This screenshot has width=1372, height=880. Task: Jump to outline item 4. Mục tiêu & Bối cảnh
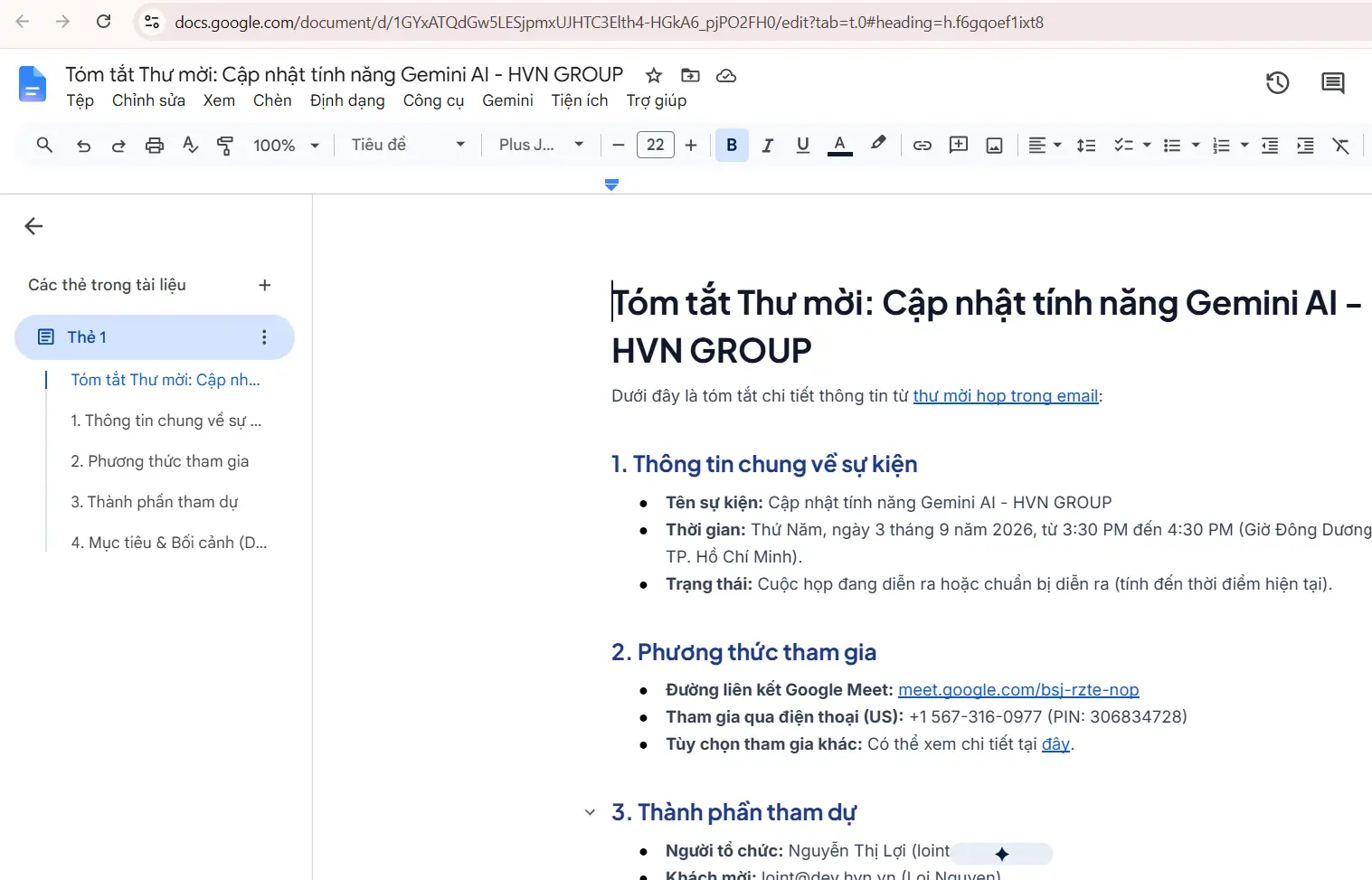[x=169, y=543]
